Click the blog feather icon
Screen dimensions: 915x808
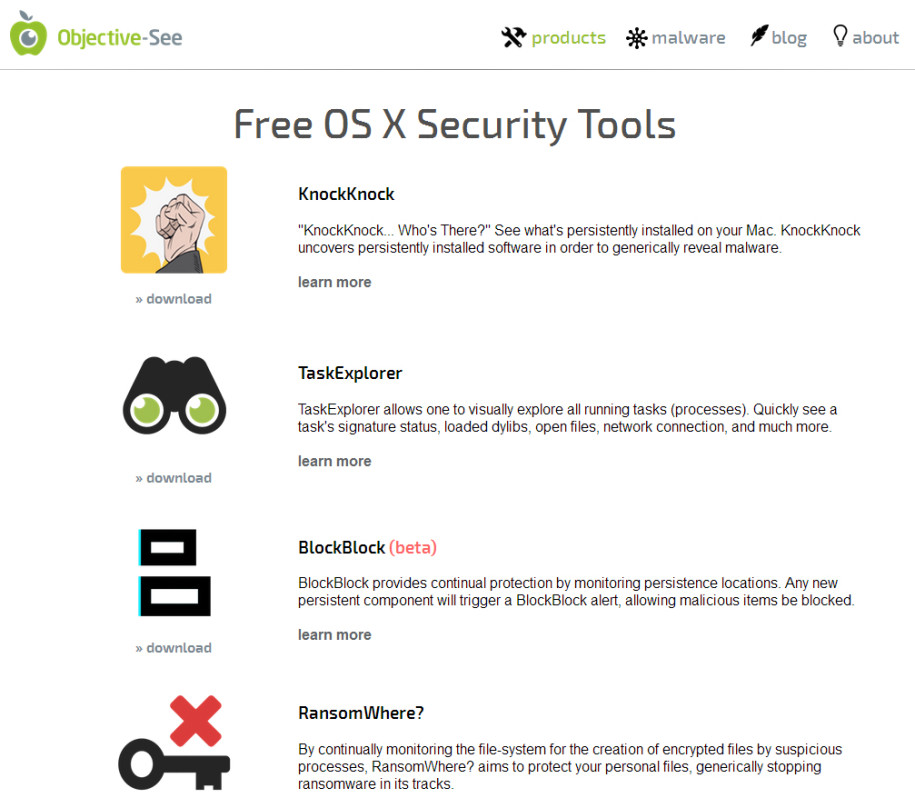(759, 36)
